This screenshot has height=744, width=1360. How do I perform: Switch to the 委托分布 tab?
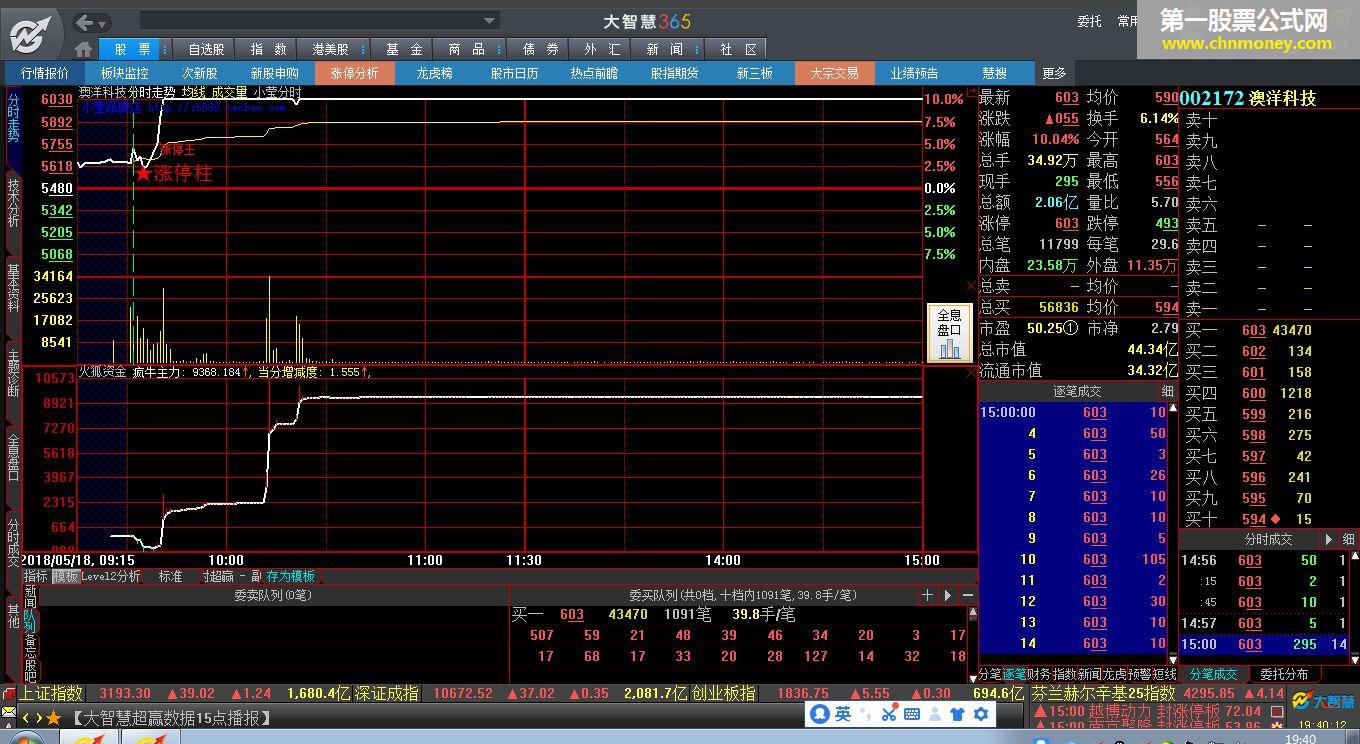click(1284, 675)
